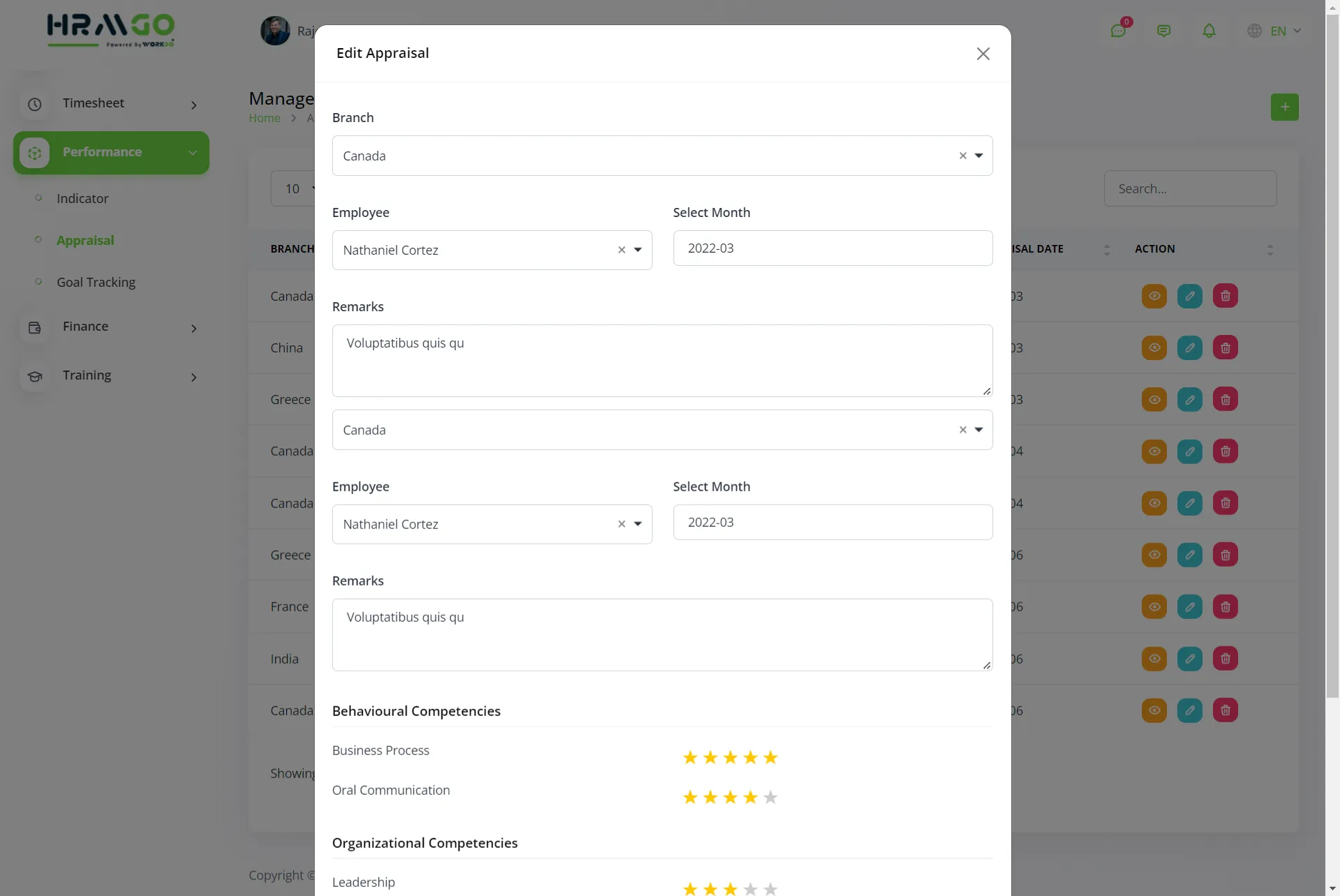Show the last Canada row appraisal
This screenshot has height=896, width=1340.
click(x=1154, y=710)
